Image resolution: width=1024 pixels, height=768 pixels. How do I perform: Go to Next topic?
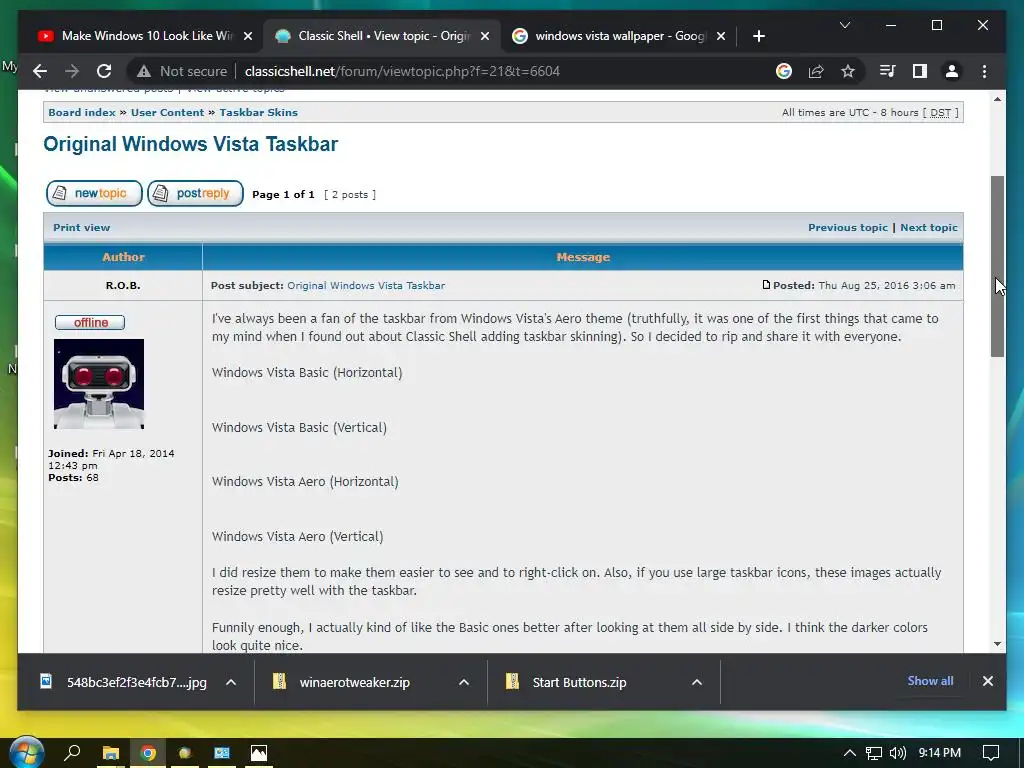click(x=929, y=227)
